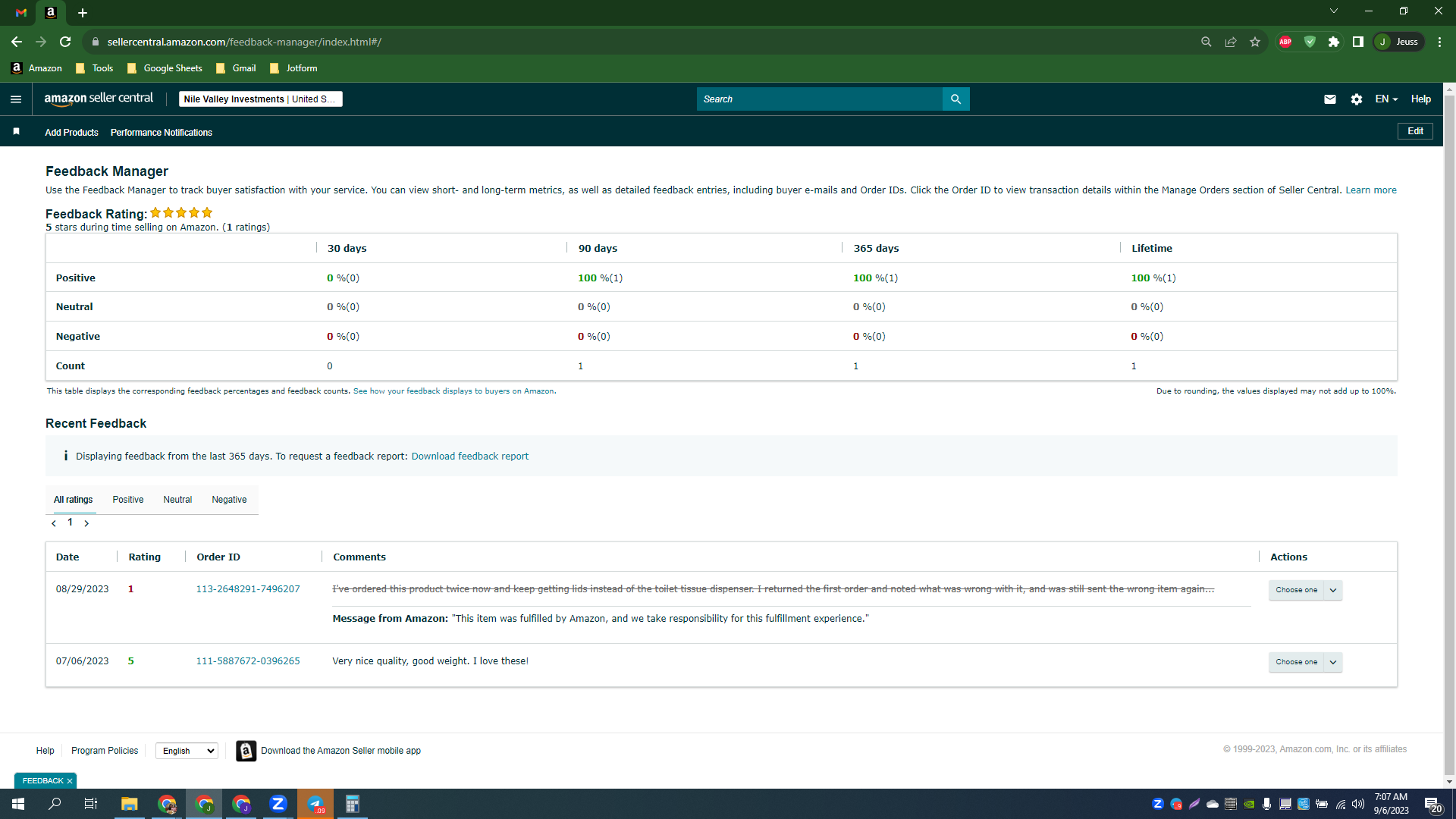Open Windows Start menu

18,804
